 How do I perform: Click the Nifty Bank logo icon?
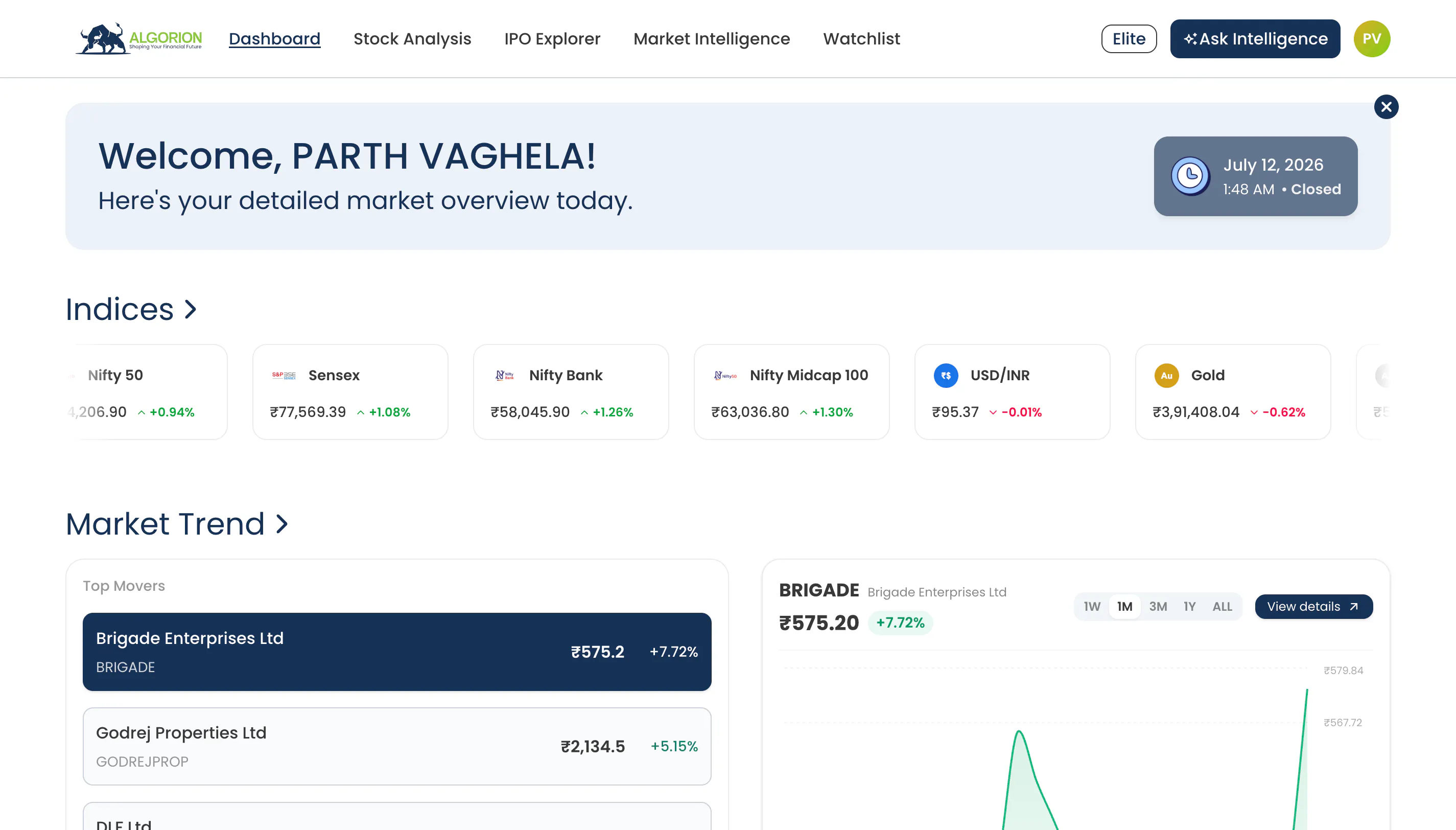point(505,375)
